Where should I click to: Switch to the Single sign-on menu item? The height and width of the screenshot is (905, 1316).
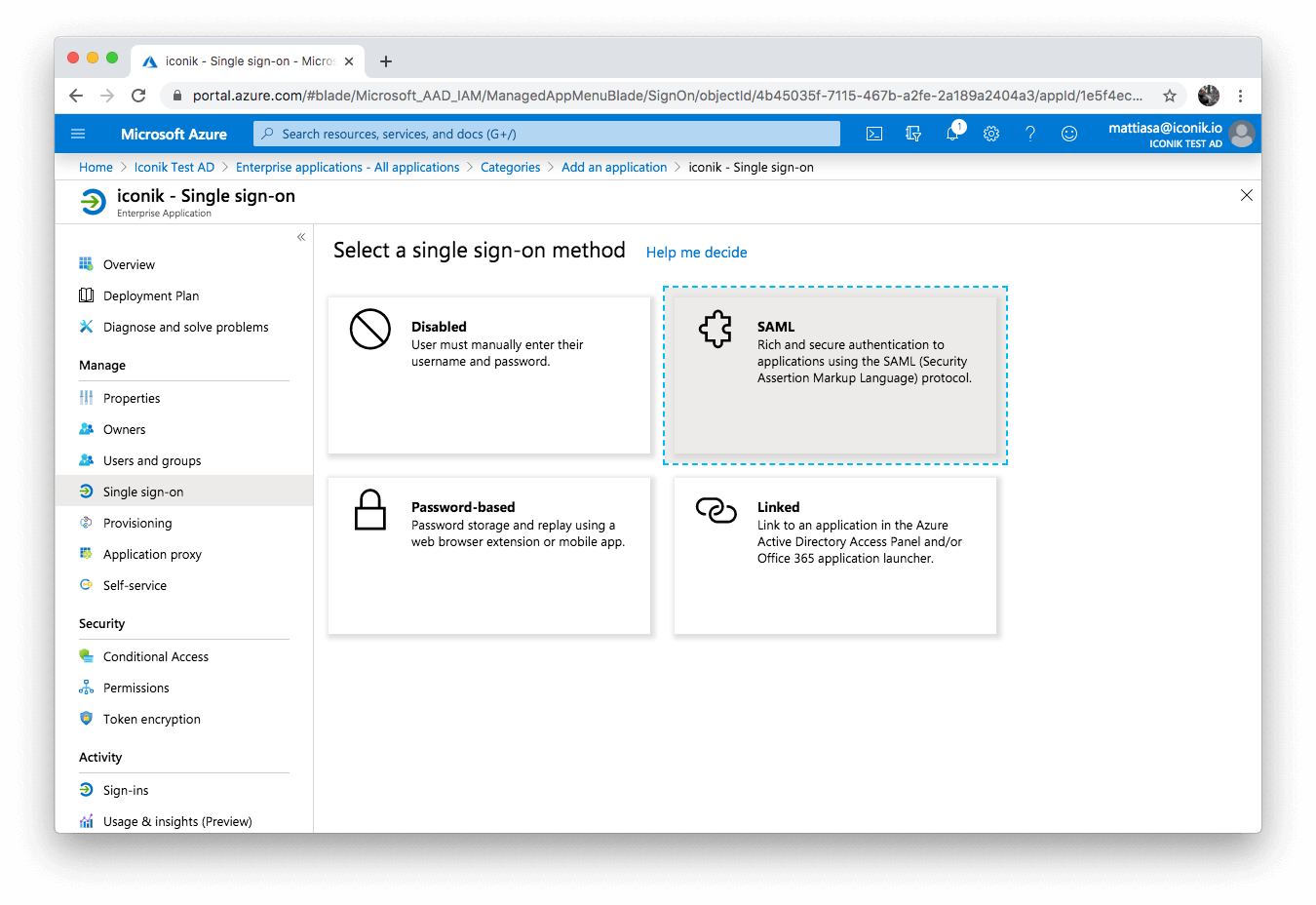tap(142, 491)
